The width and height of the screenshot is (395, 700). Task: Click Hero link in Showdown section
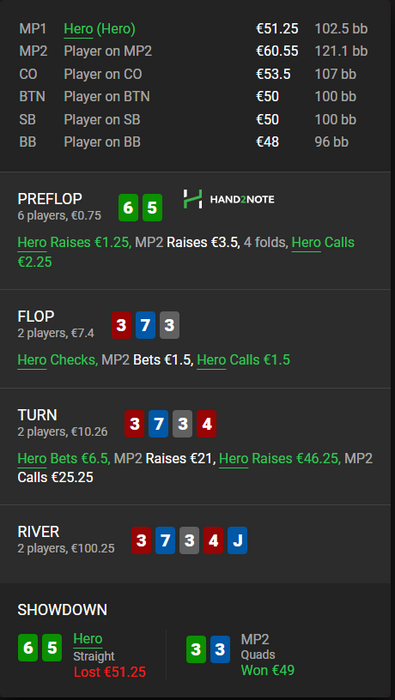(88, 639)
